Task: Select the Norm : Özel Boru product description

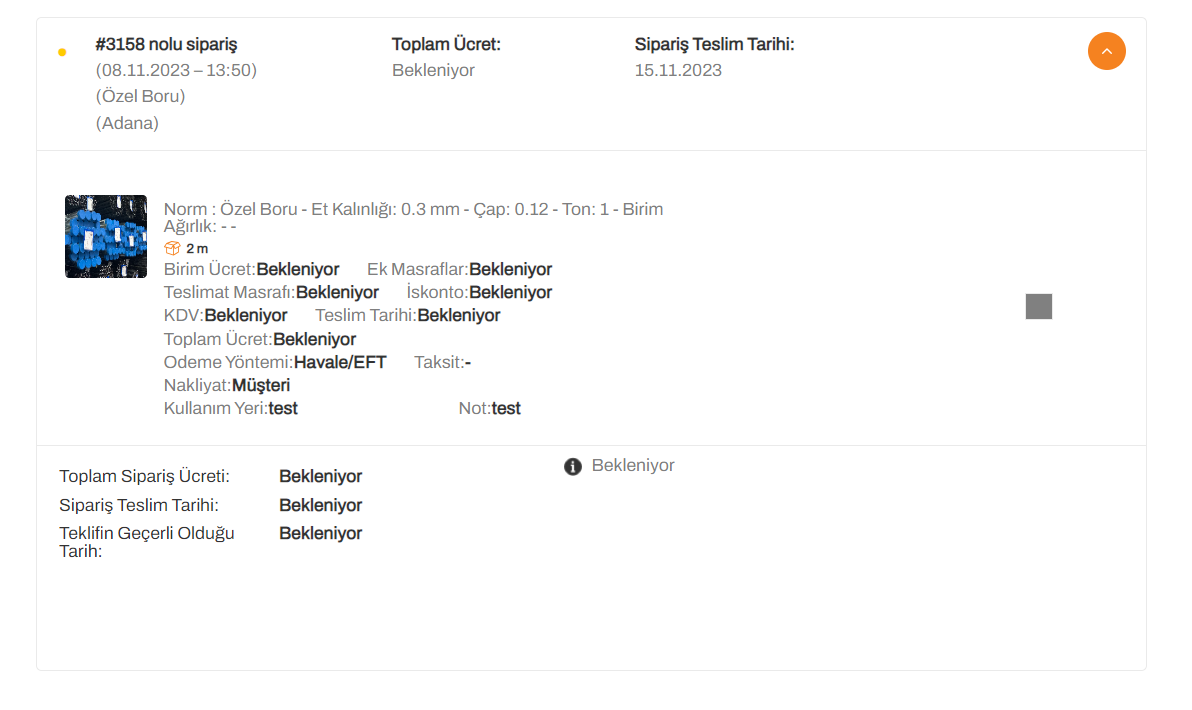Action: pyautogui.click(x=414, y=217)
